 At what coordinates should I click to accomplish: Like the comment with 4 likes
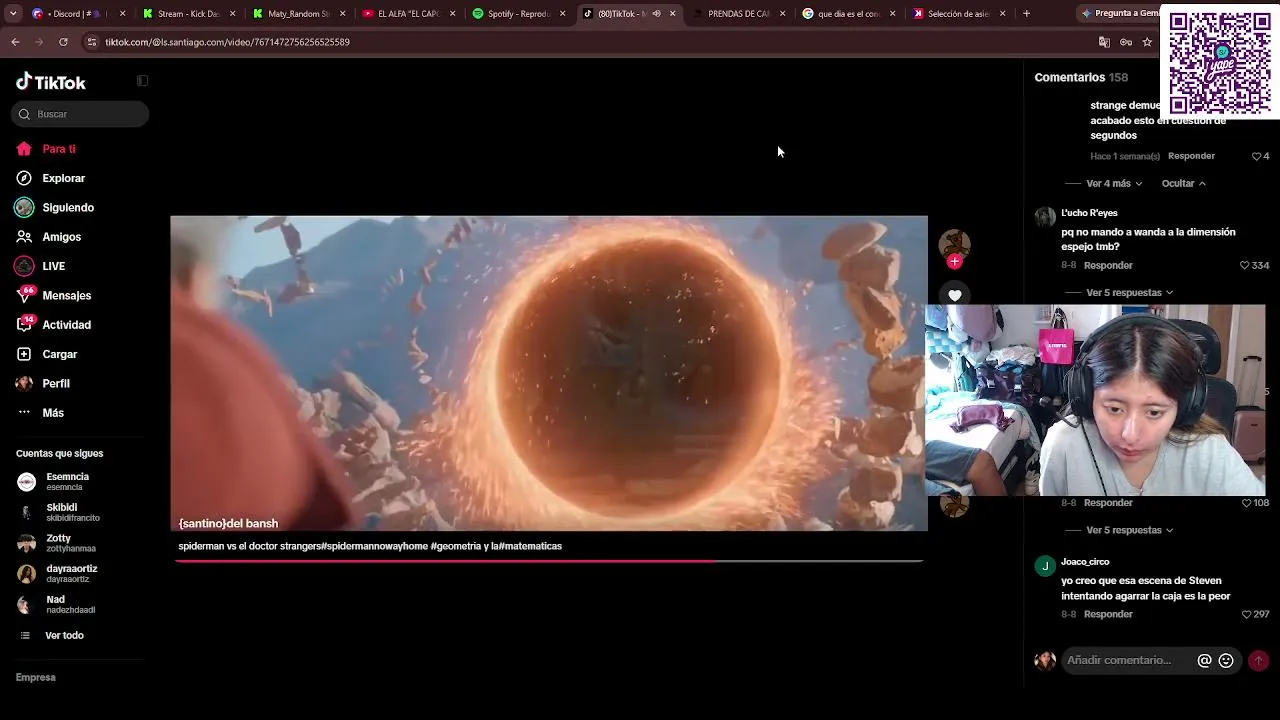pos(1257,156)
